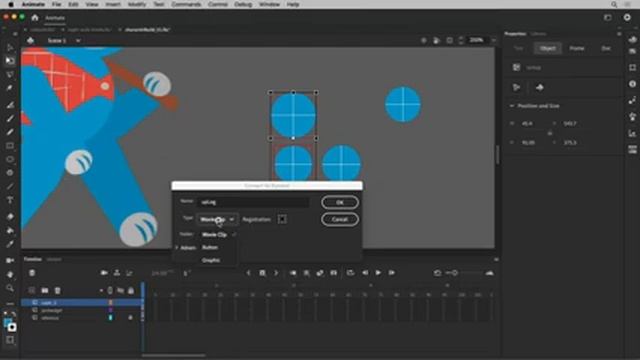Delete layer with timeline trash icon
The image size is (640, 360).
pos(58,291)
